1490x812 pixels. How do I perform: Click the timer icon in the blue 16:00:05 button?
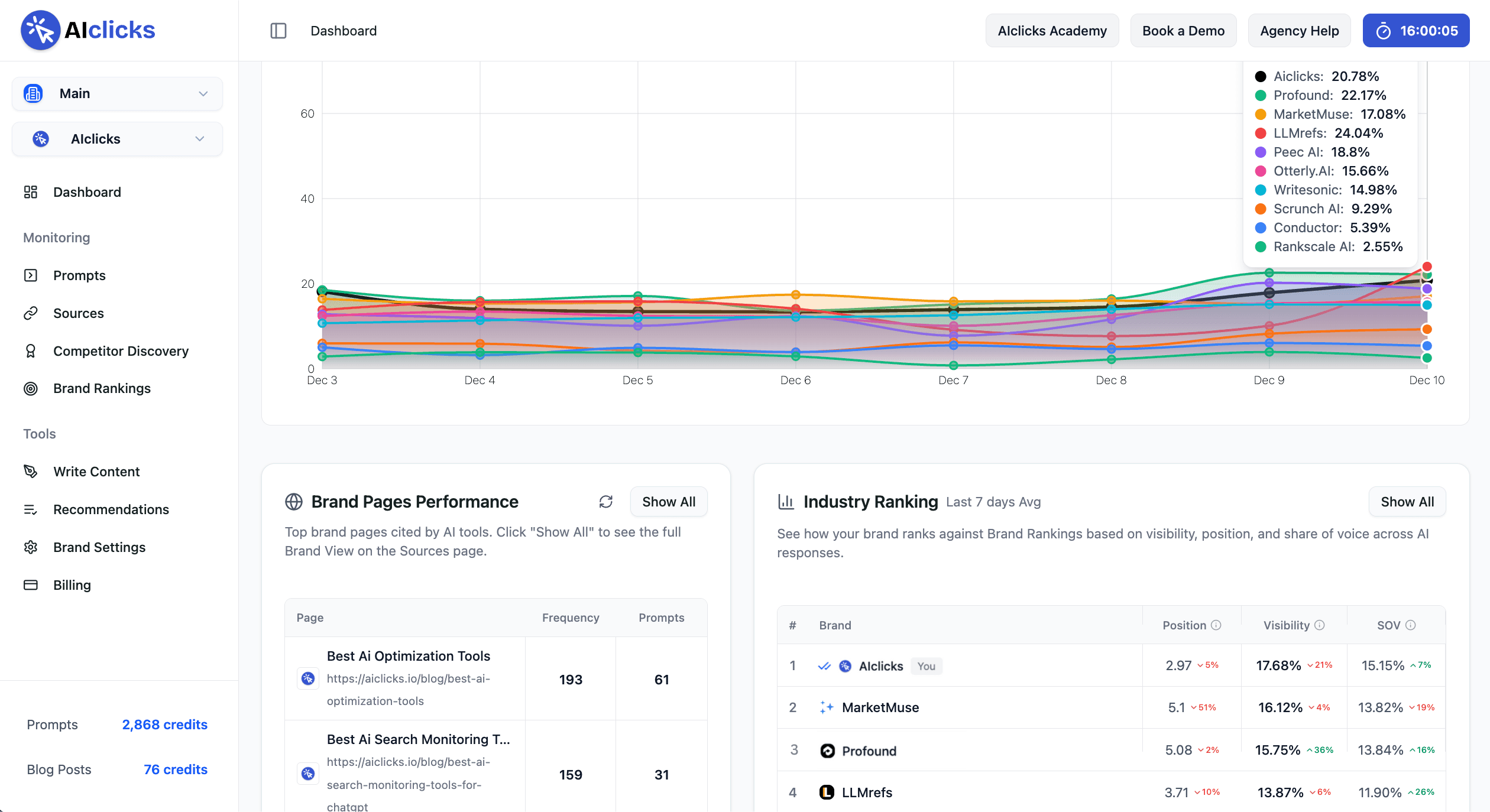click(1384, 31)
